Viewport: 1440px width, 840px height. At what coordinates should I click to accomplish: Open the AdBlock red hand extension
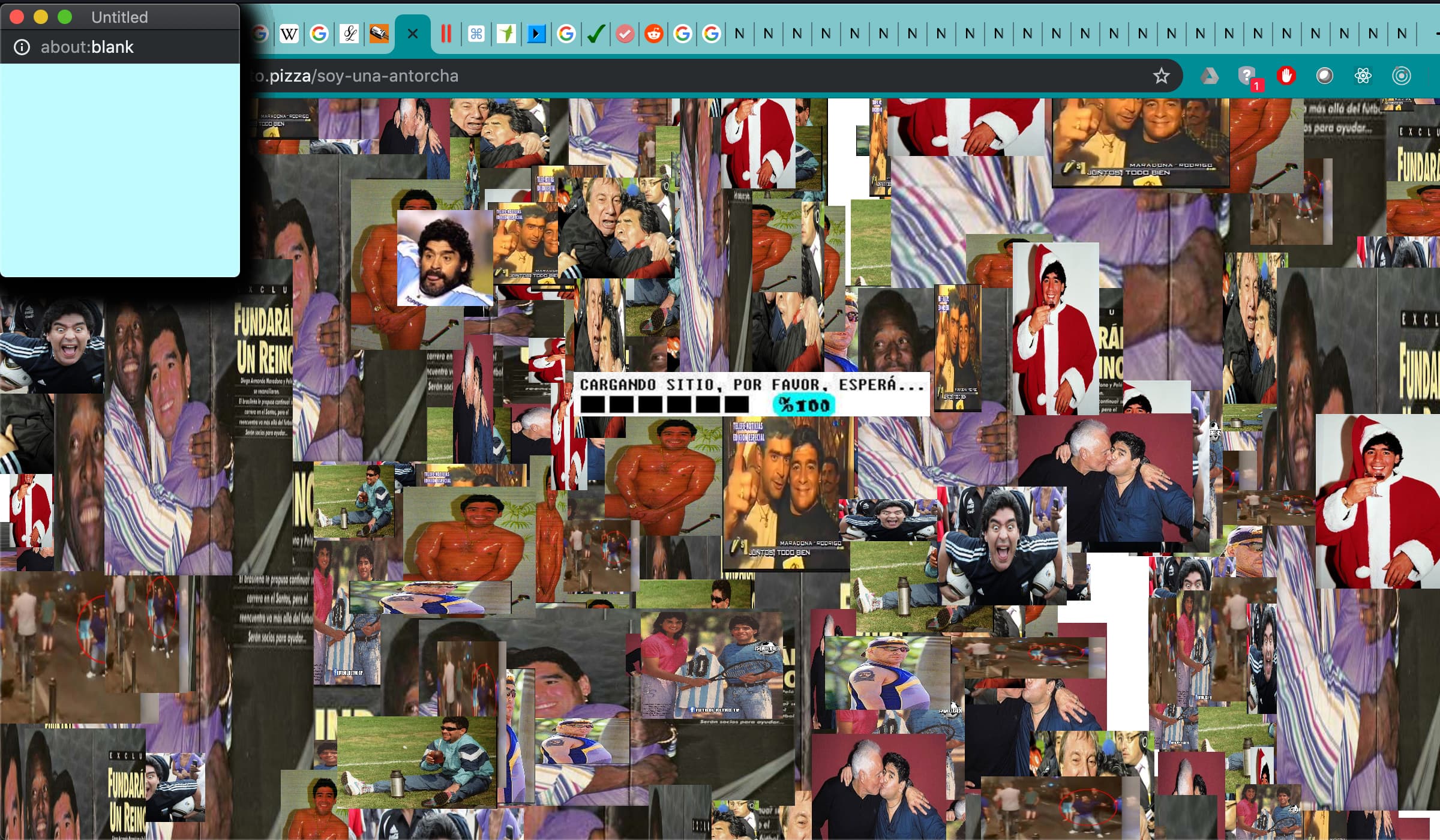(1286, 76)
